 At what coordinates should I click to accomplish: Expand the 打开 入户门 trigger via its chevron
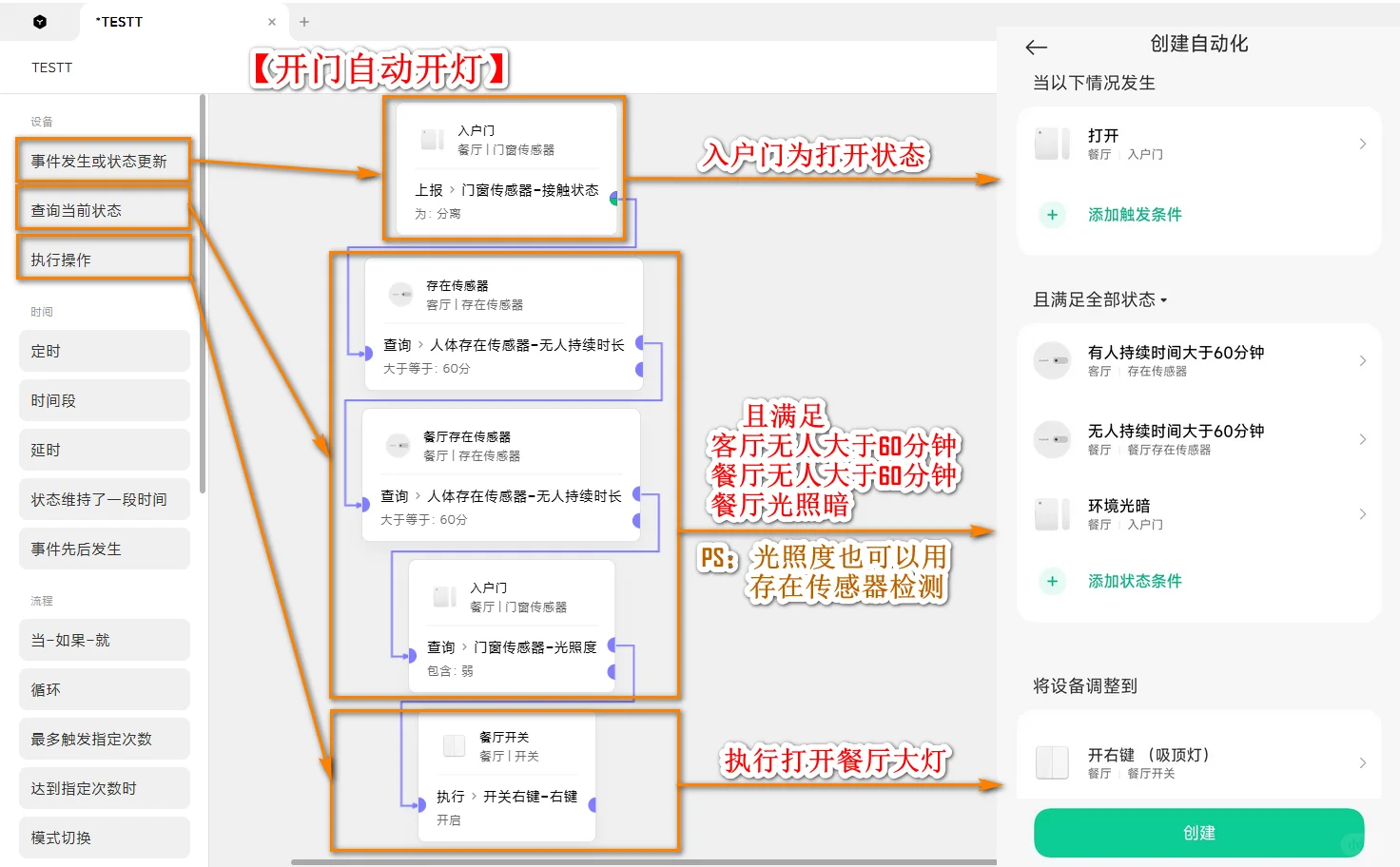[1362, 144]
